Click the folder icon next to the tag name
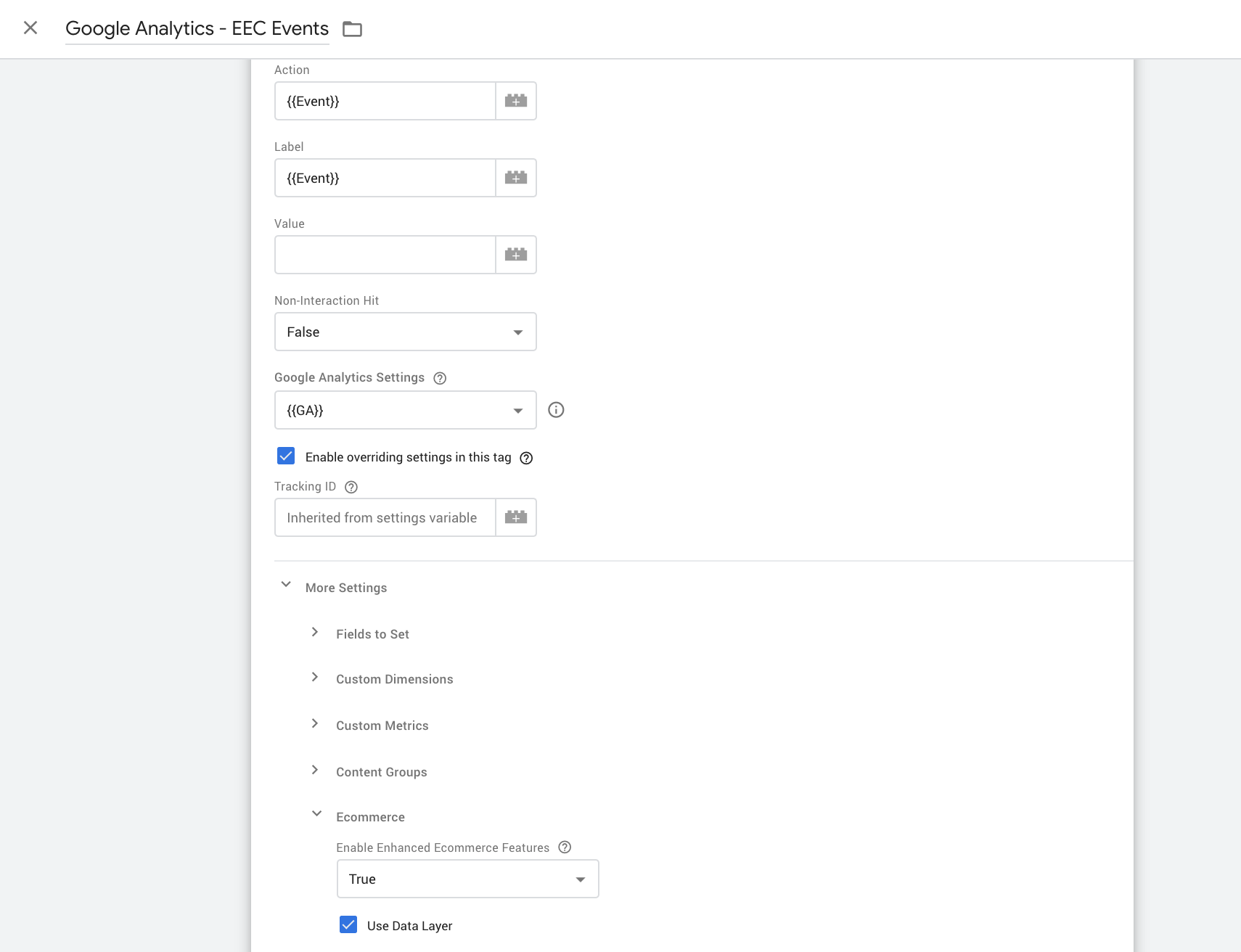1241x952 pixels. click(x=353, y=29)
